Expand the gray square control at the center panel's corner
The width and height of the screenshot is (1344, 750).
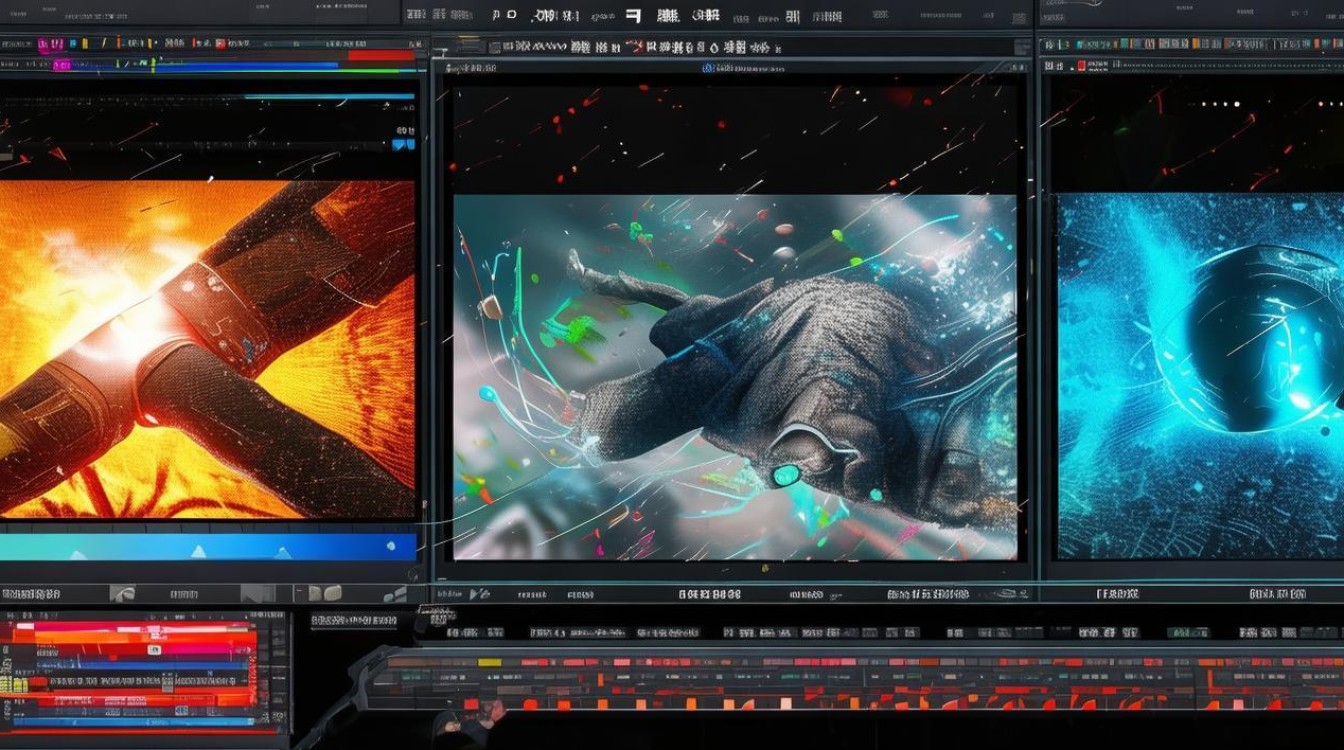(x=1023, y=47)
